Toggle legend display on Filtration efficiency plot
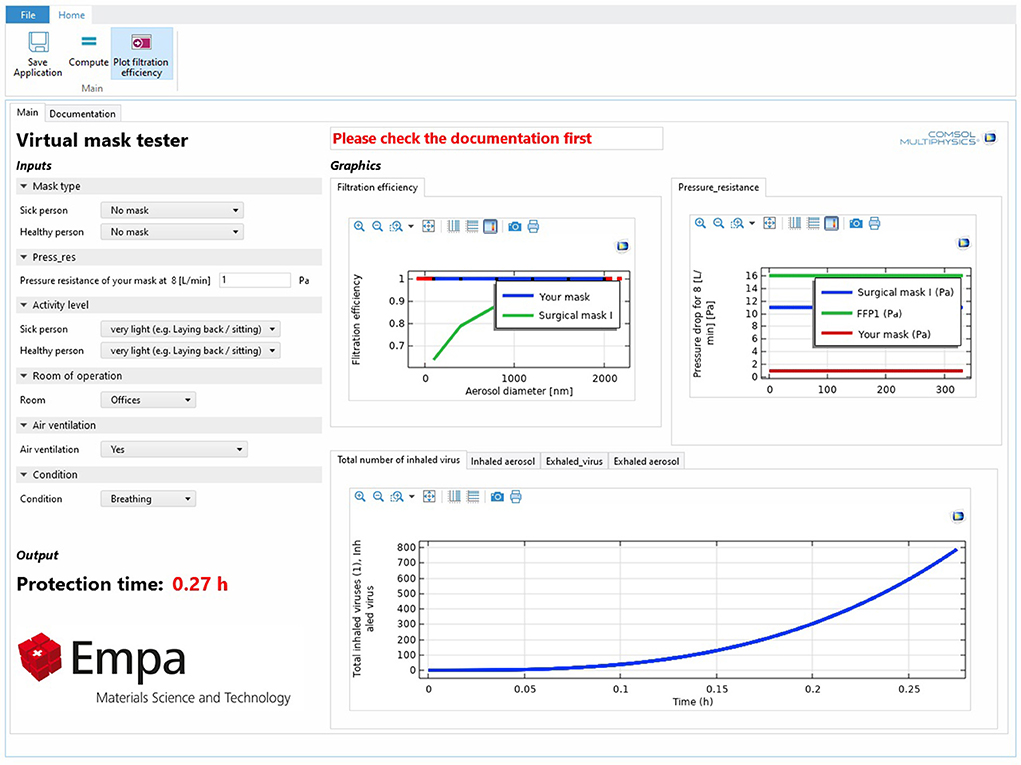The height and width of the screenshot is (765, 1021). [490, 227]
